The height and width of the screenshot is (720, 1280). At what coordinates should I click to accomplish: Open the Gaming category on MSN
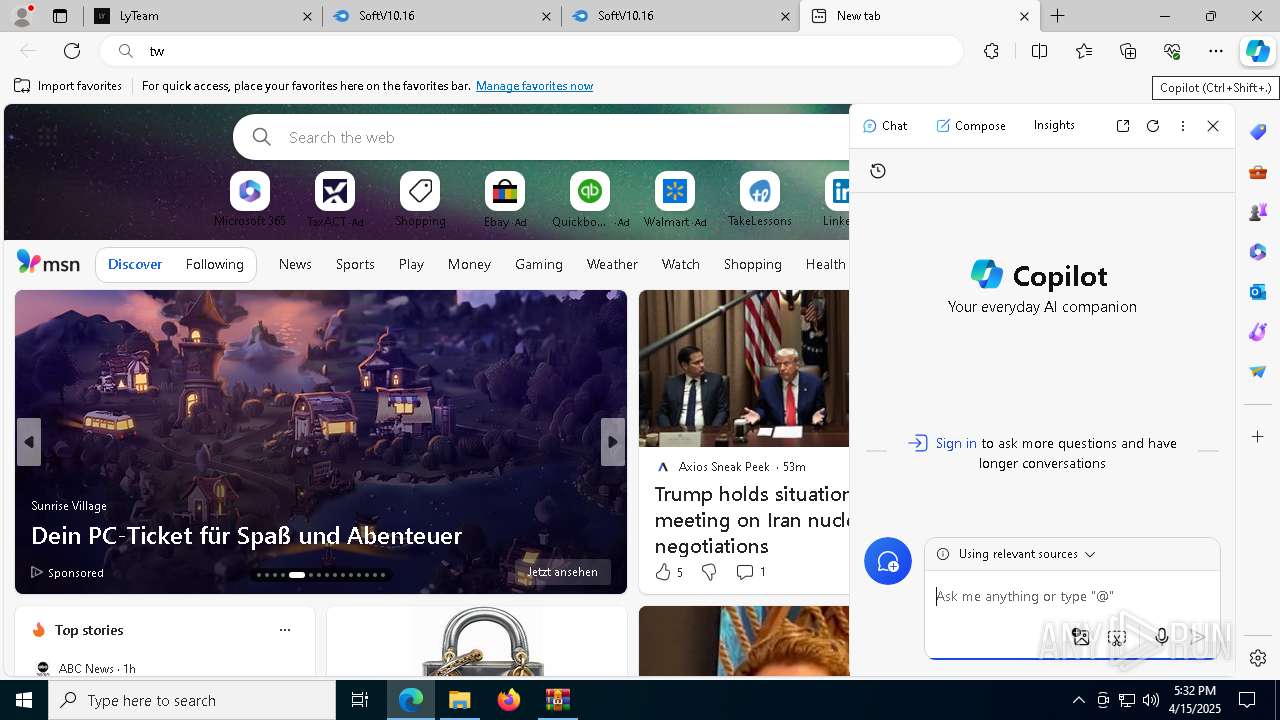pyautogui.click(x=539, y=264)
